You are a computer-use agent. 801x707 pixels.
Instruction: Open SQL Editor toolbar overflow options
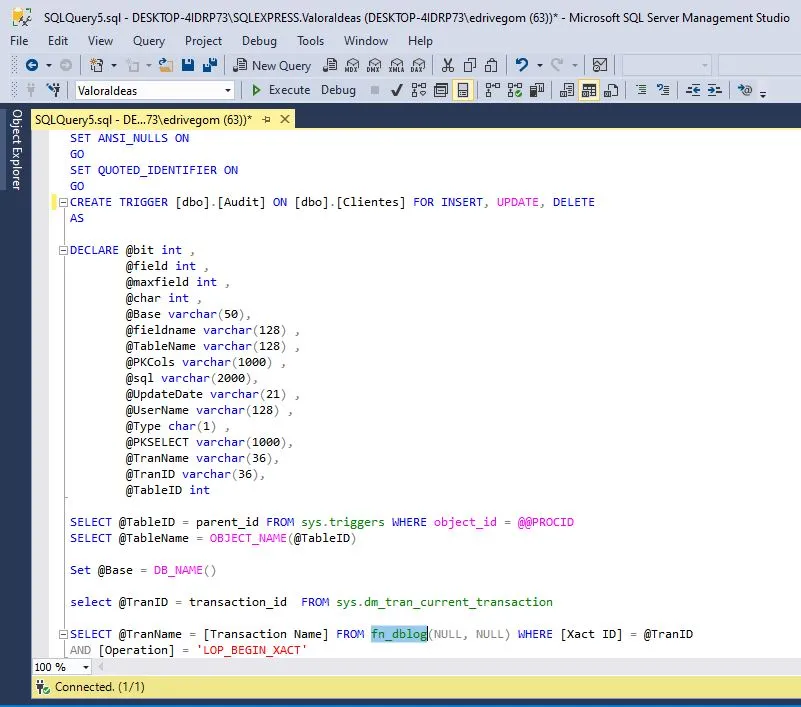tap(763, 93)
